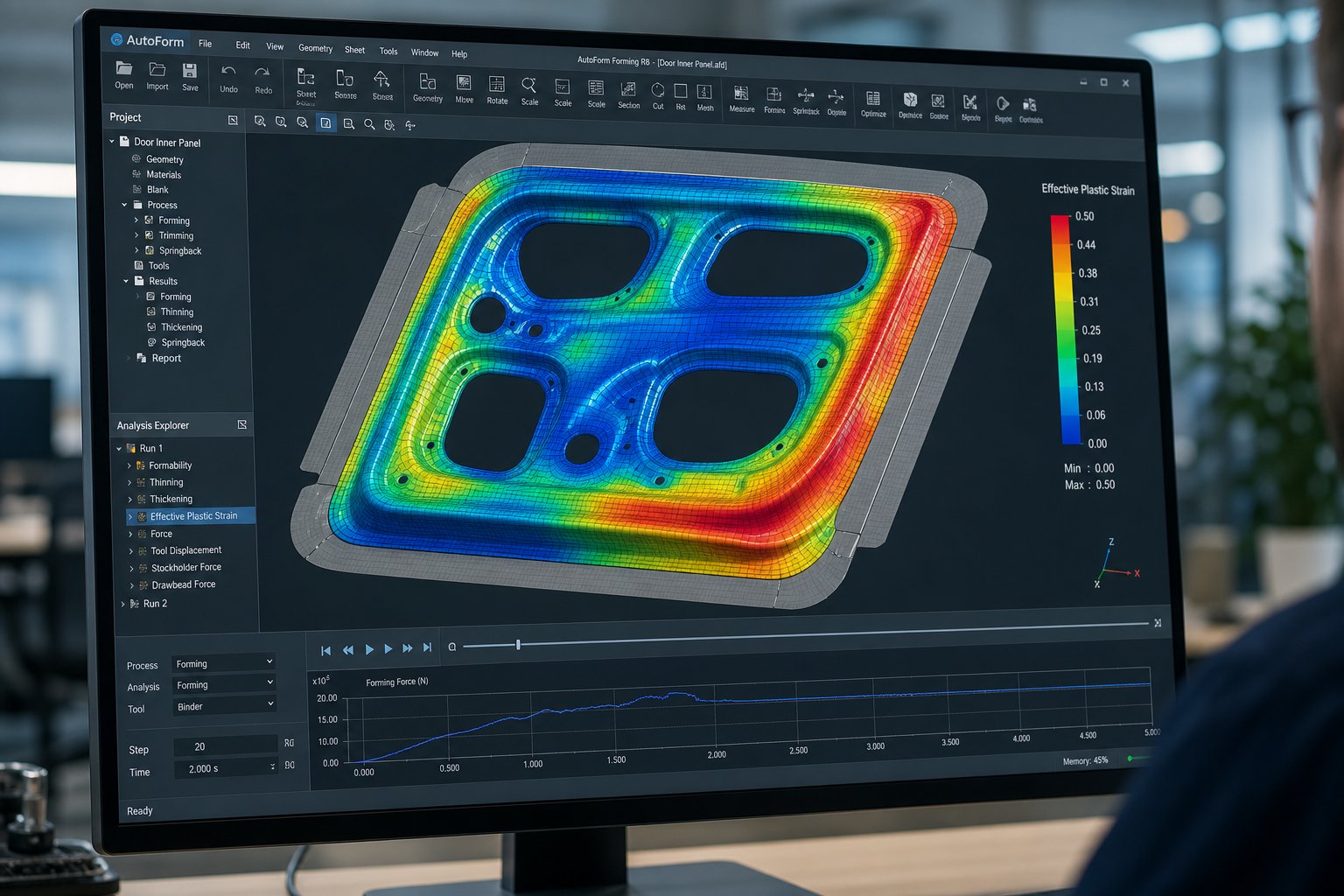The image size is (1344, 896).
Task: Click the Ready status bar text
Action: coord(140,811)
